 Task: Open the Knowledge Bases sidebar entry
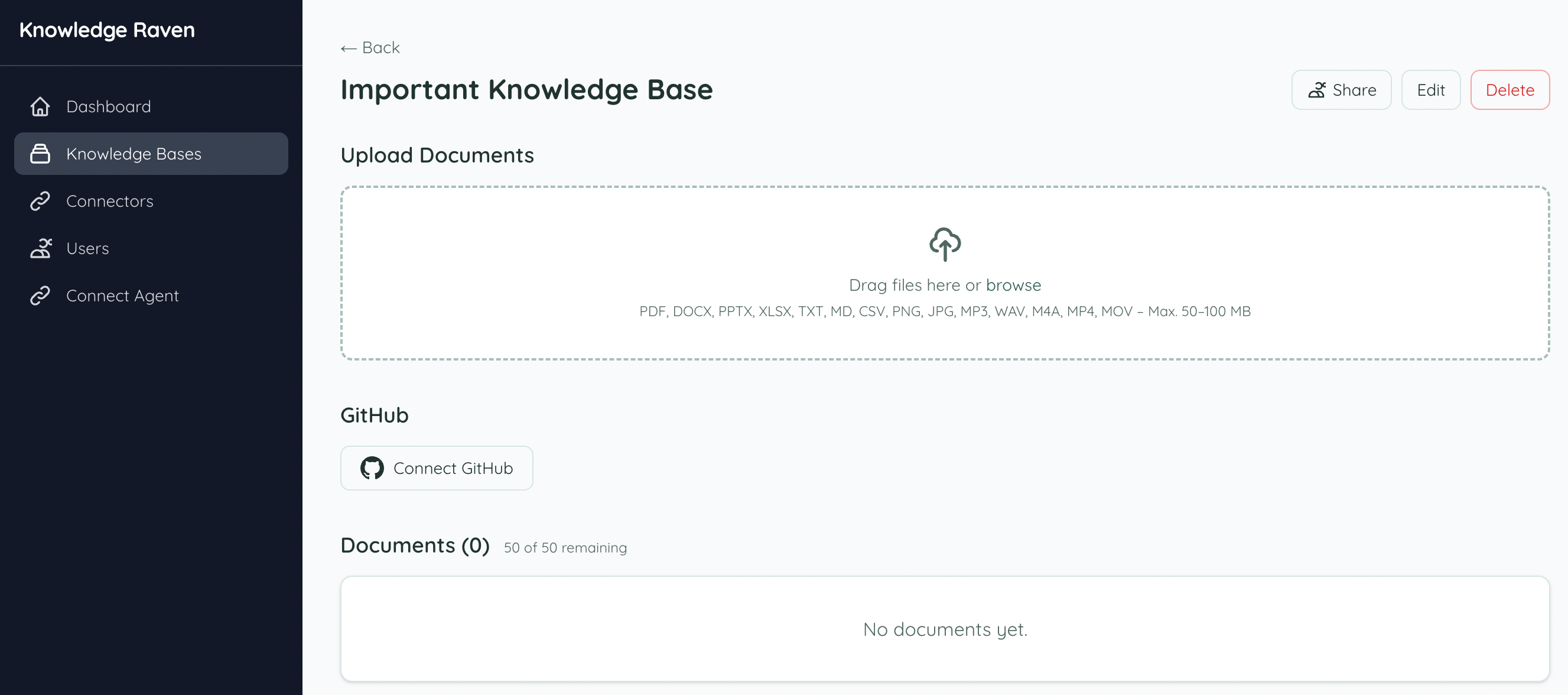click(x=134, y=154)
